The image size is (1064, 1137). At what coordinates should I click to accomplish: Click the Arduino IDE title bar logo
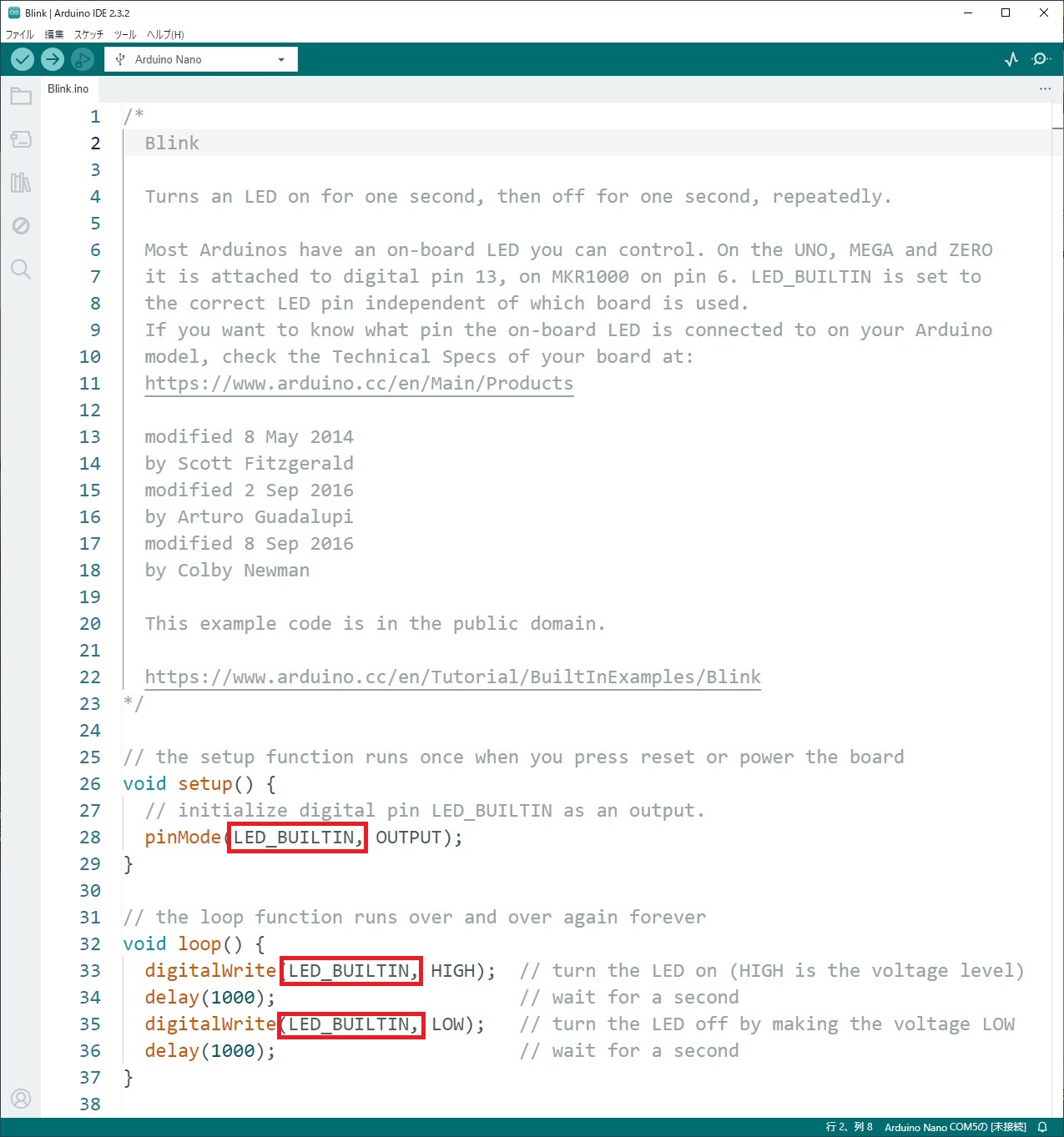[13, 13]
